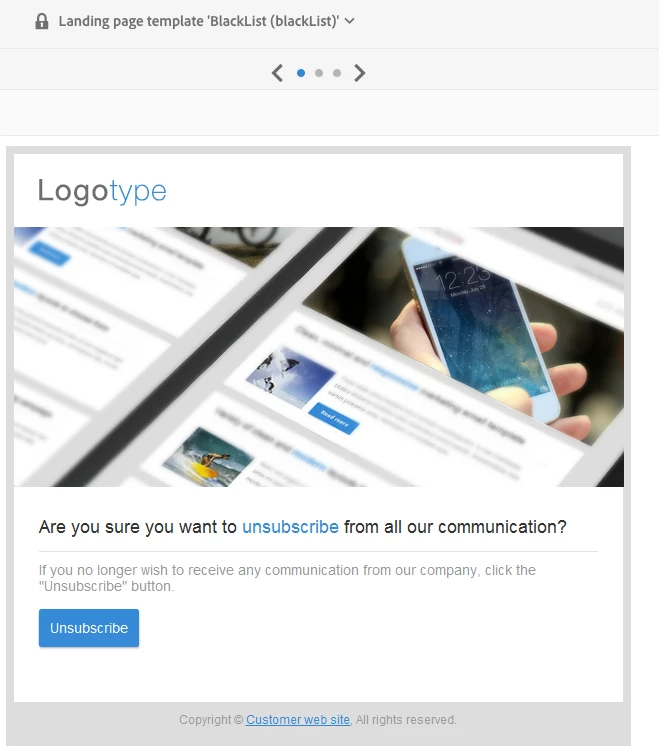The height and width of the screenshot is (756, 659).
Task: Click the lock icon beside the template title
Action: 42,21
